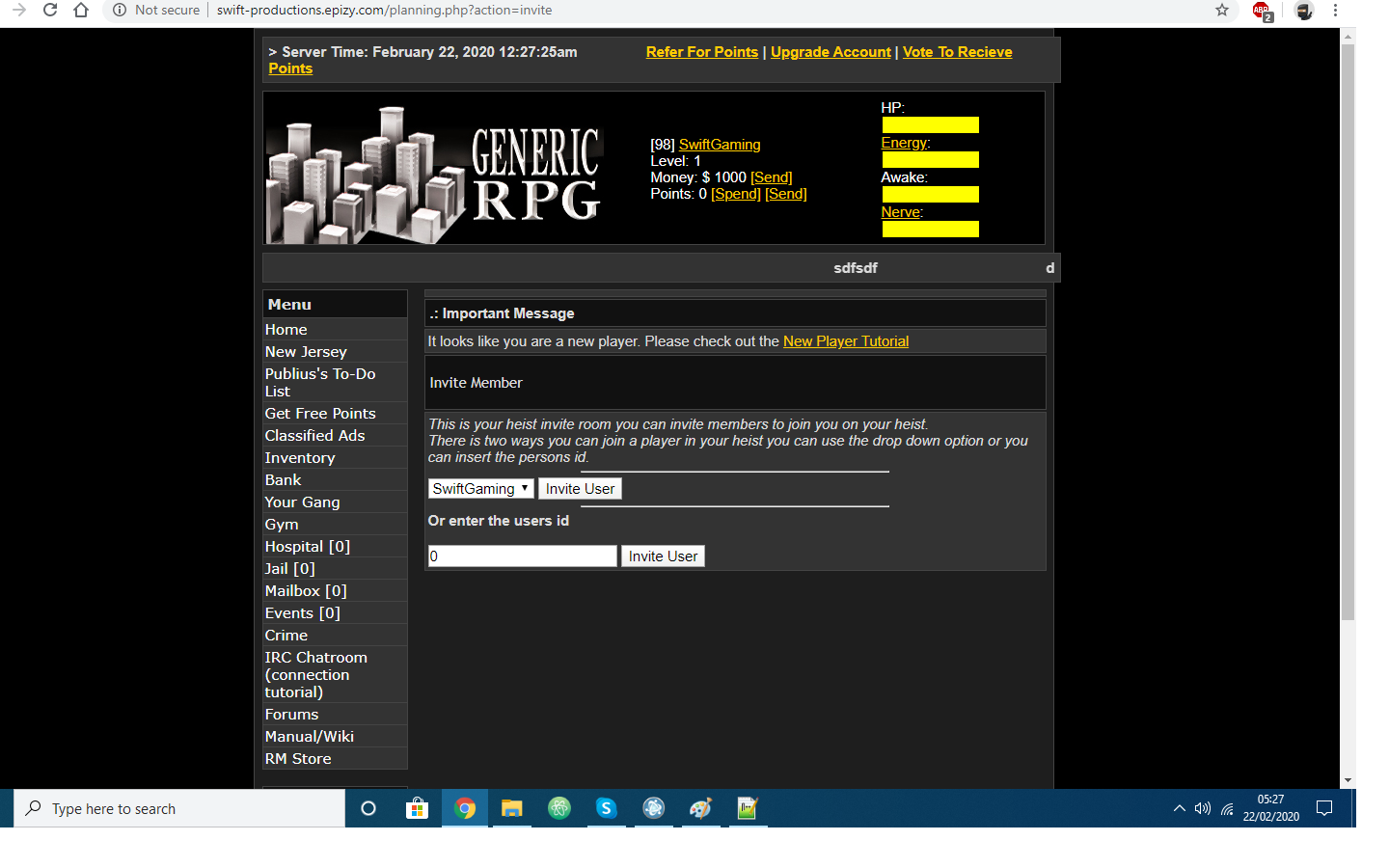Open the Gym menu item

[282, 525]
